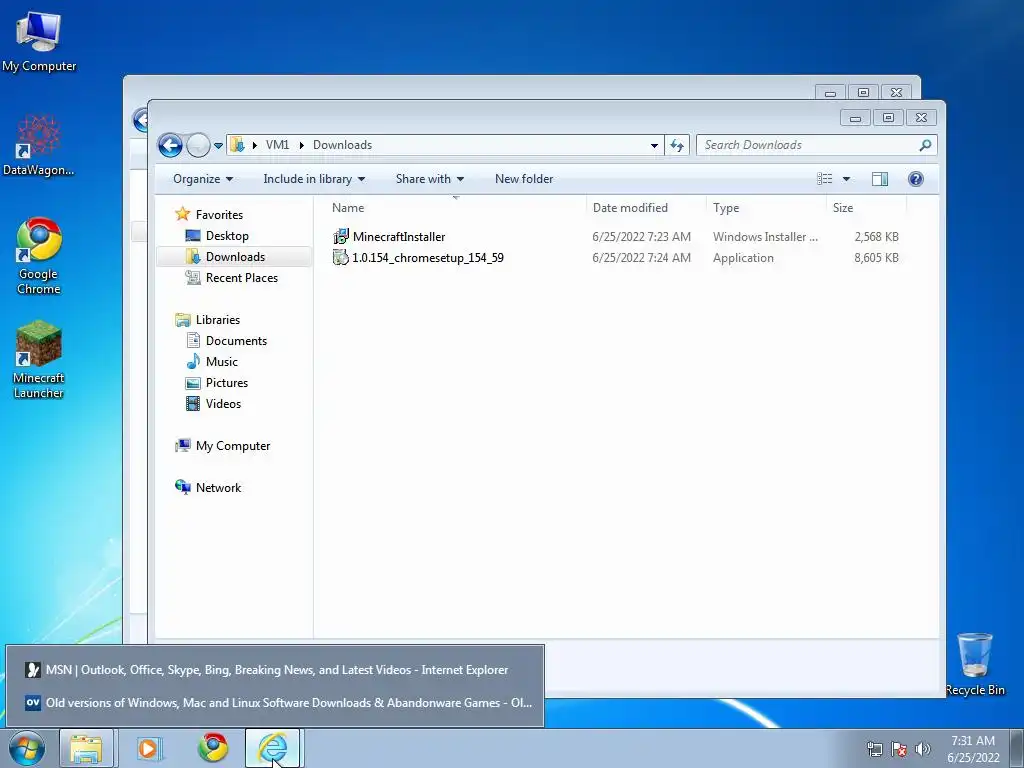Select Google Chrome desktop shortcut
This screenshot has width=1024, height=768.
tap(39, 256)
